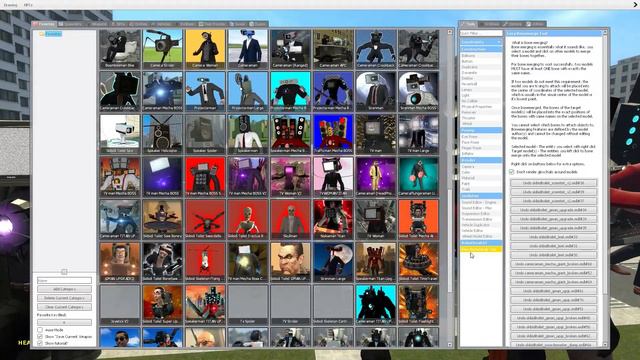This screenshot has height=360, width=640.
Task: Toggle Show "Save Current Weapon" checkbox
Action: (x=40, y=336)
